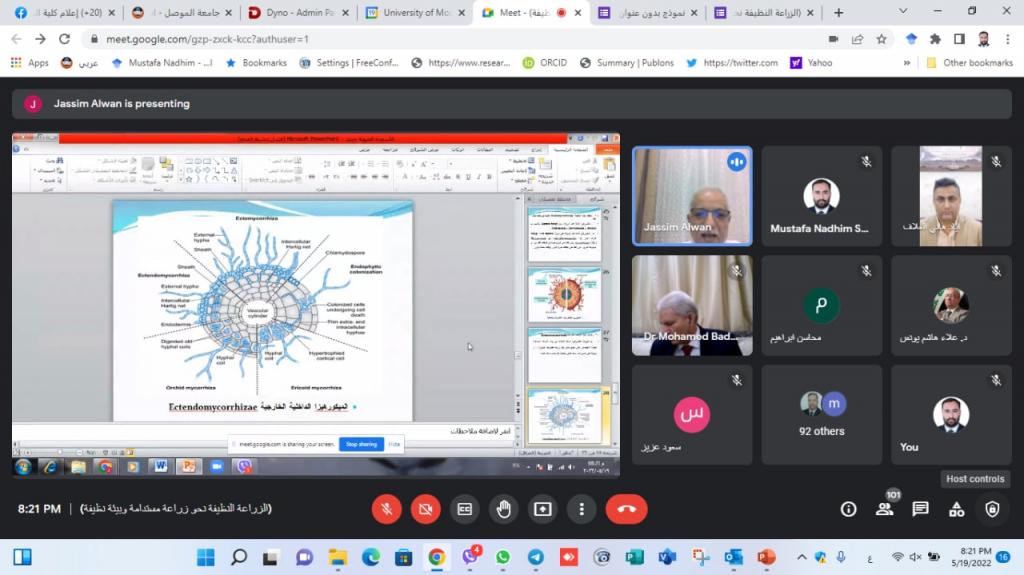Show everyone participants panel
The image size is (1024, 575).
884,509
